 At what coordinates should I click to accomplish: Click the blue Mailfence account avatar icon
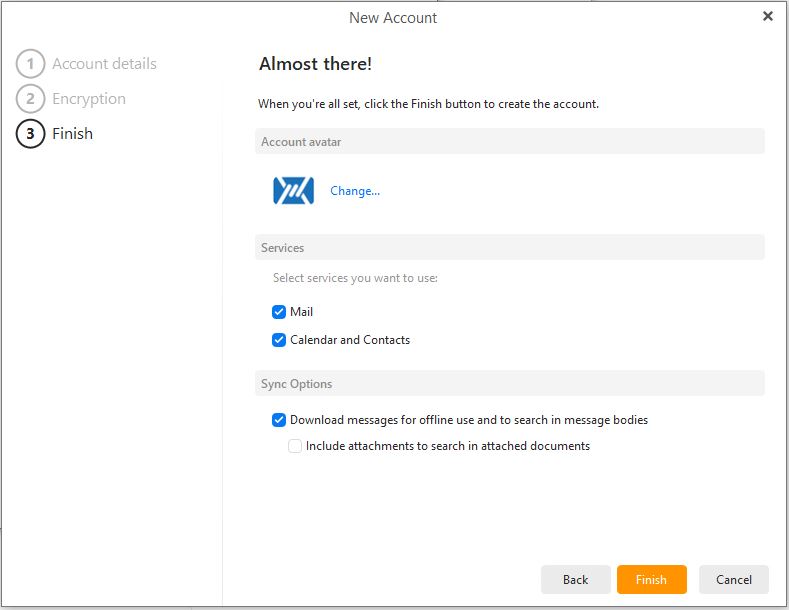pyautogui.click(x=293, y=191)
